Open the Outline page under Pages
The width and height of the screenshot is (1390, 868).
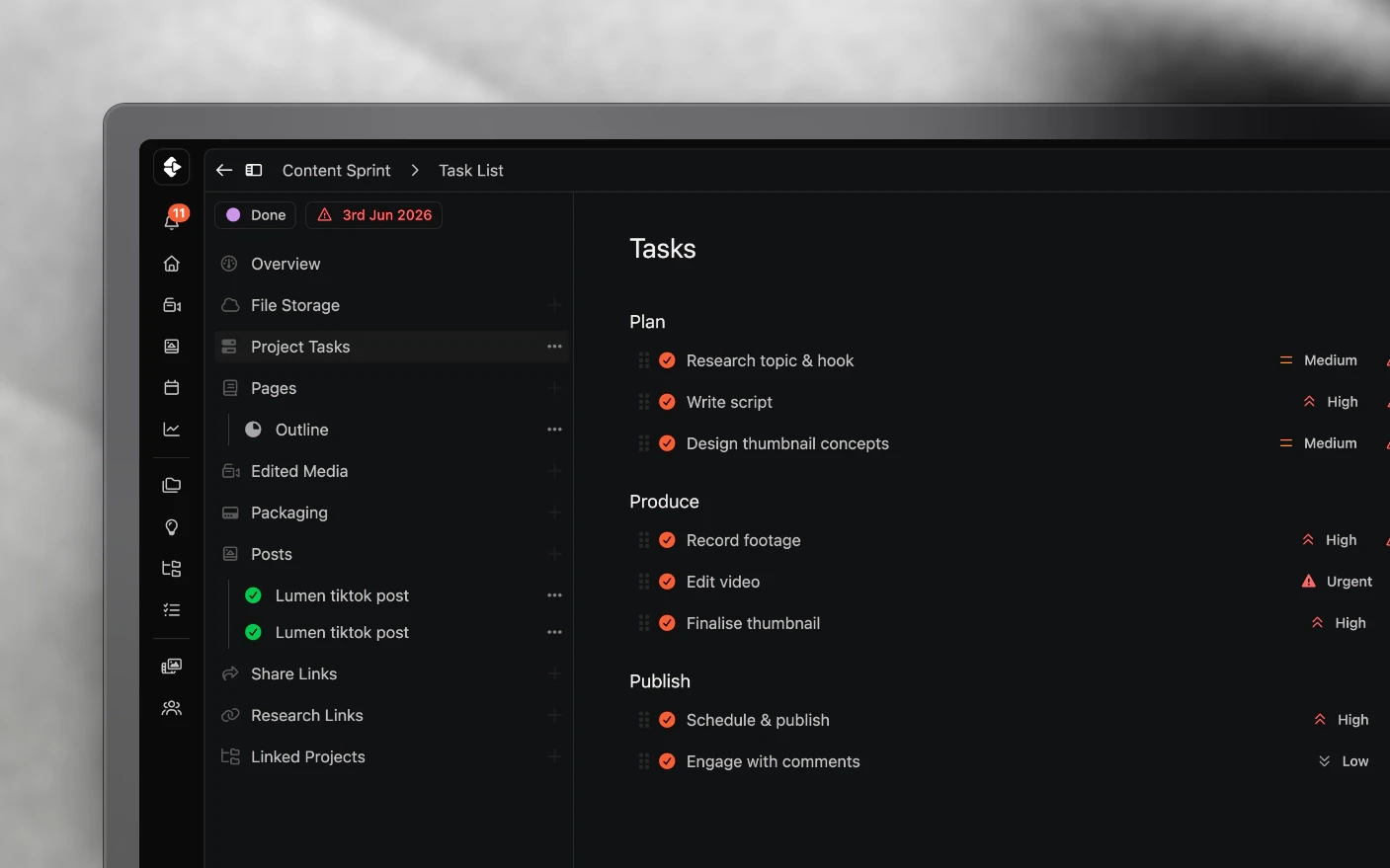click(301, 430)
